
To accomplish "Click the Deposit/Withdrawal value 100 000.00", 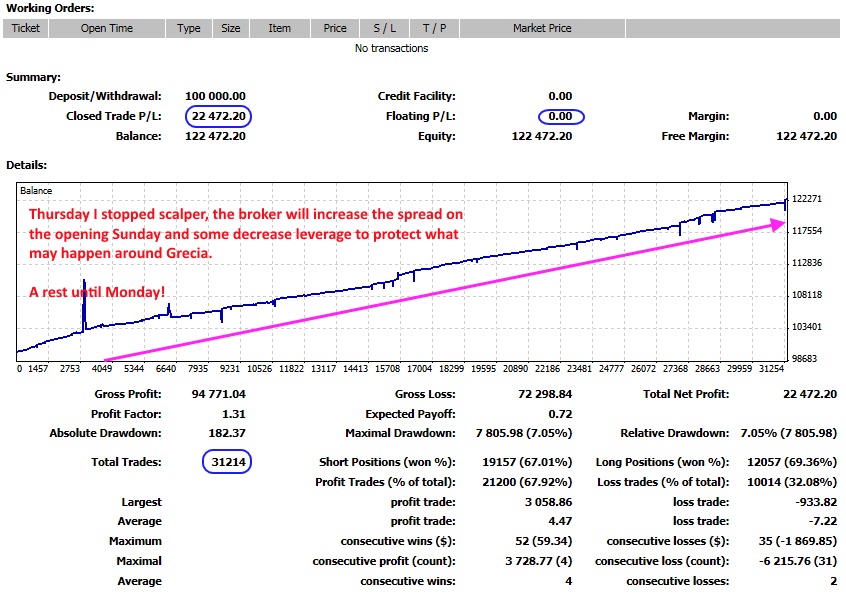I will (x=215, y=96).
